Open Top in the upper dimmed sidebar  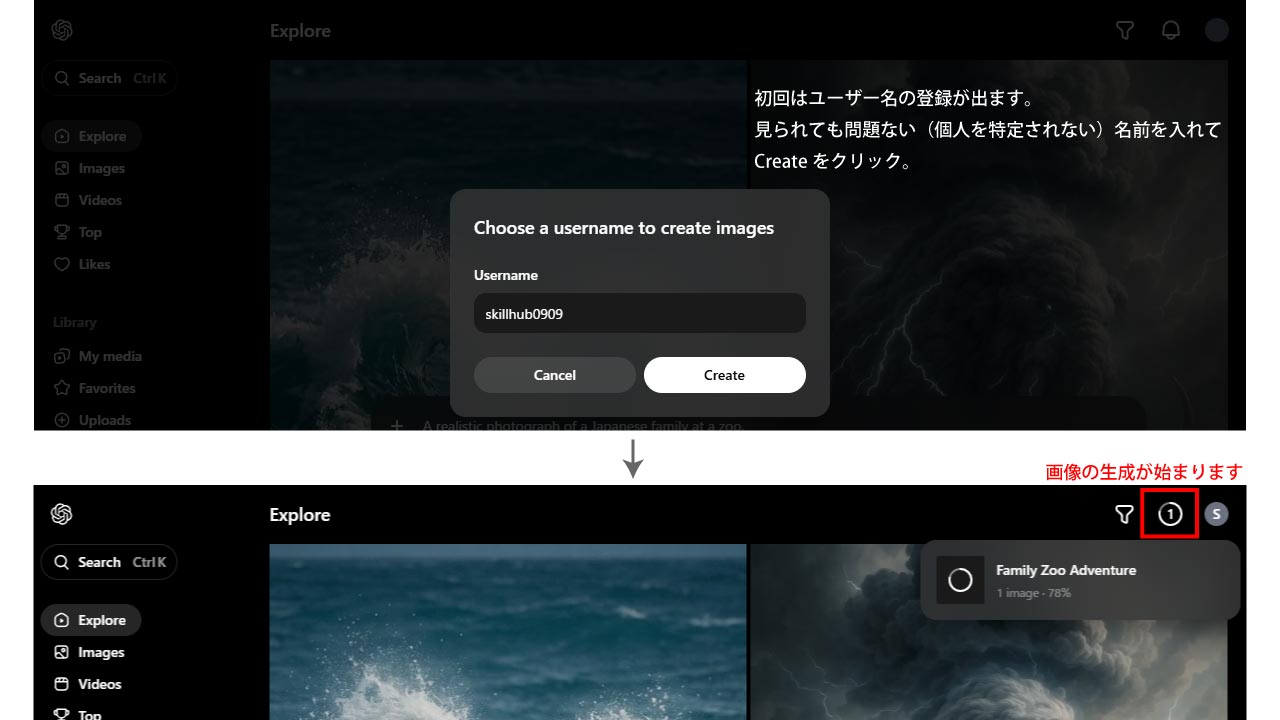click(x=78, y=232)
